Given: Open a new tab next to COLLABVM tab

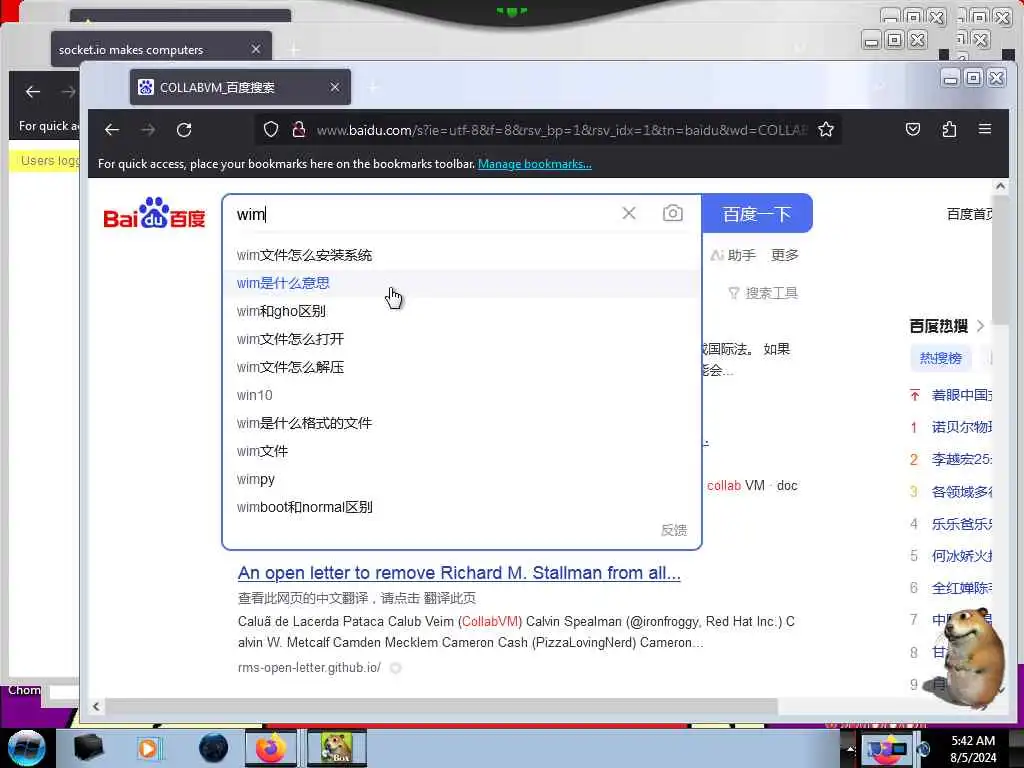Looking at the screenshot, I should (373, 87).
